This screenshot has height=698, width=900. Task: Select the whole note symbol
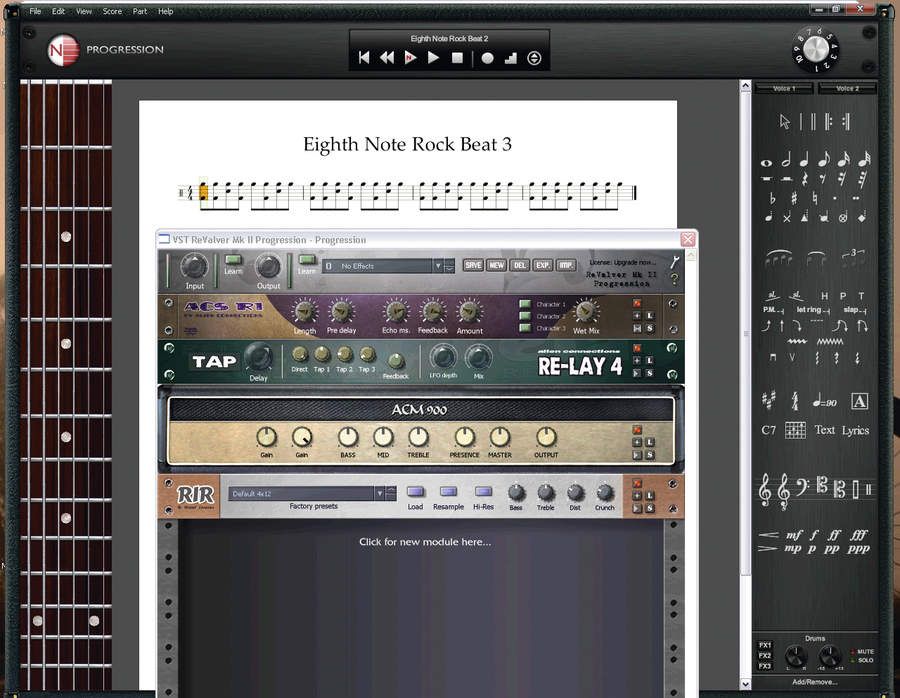tap(766, 162)
